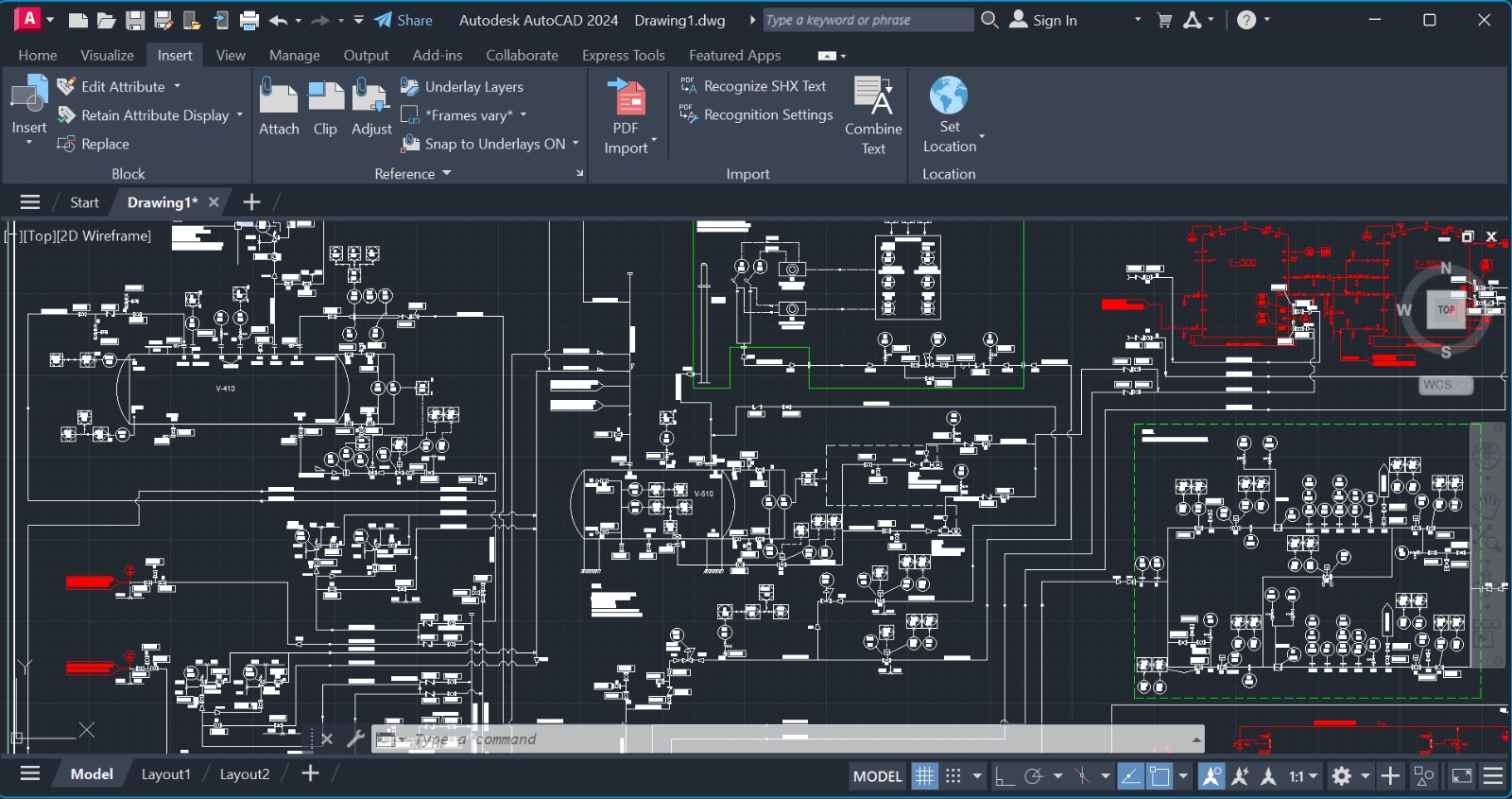Click the MODEL status bar button
This screenshot has width=1512, height=799.
(878, 776)
